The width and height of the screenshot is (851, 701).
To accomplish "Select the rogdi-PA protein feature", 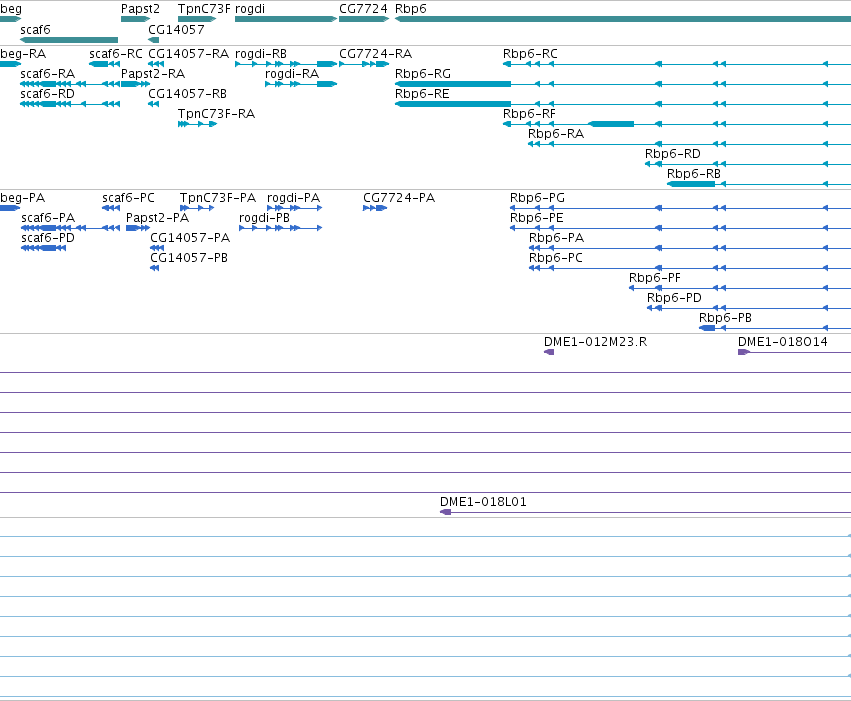I will [295, 208].
